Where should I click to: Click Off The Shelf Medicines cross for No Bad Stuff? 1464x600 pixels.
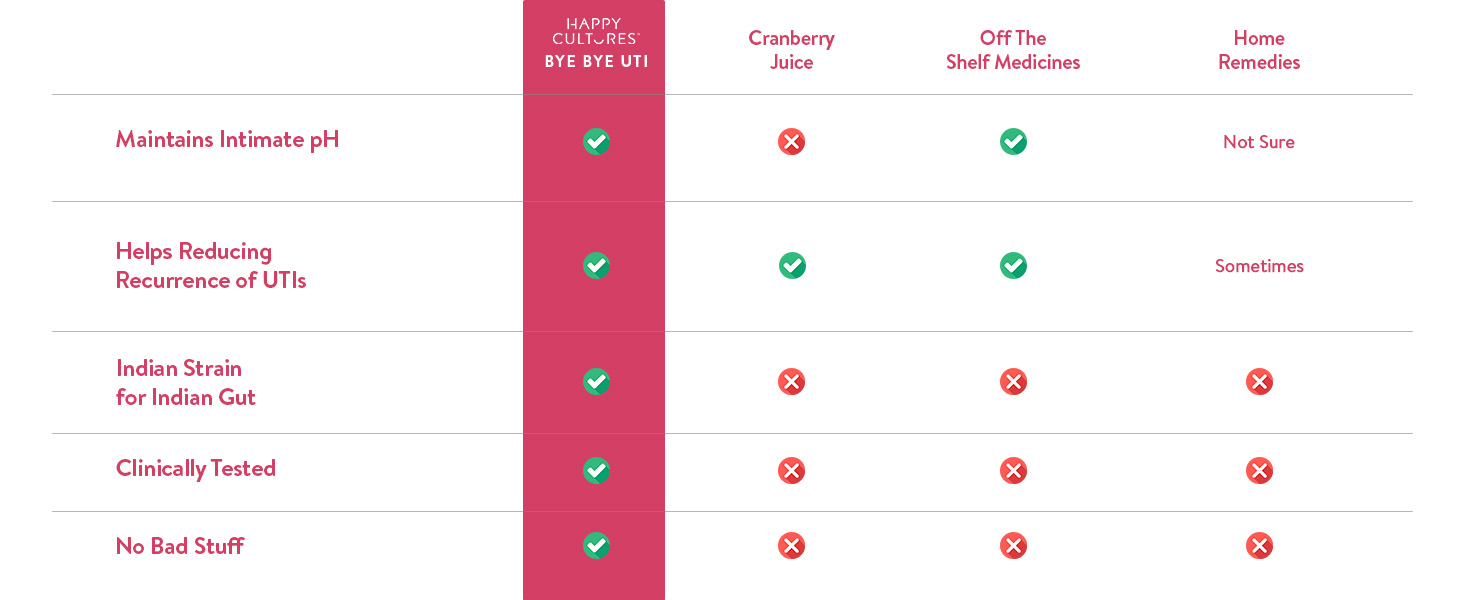coord(1013,545)
